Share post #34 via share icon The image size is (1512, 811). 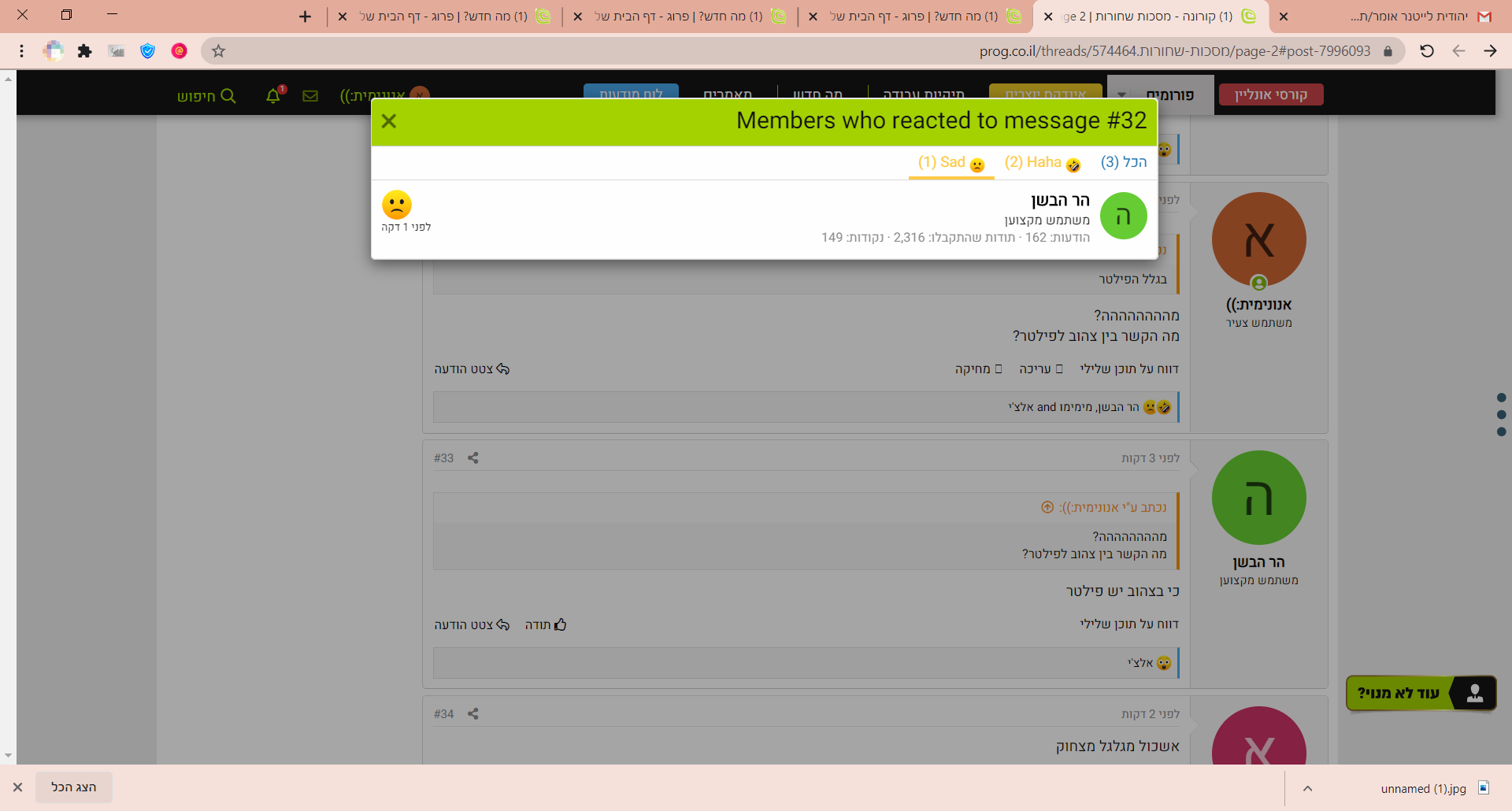pos(473,714)
